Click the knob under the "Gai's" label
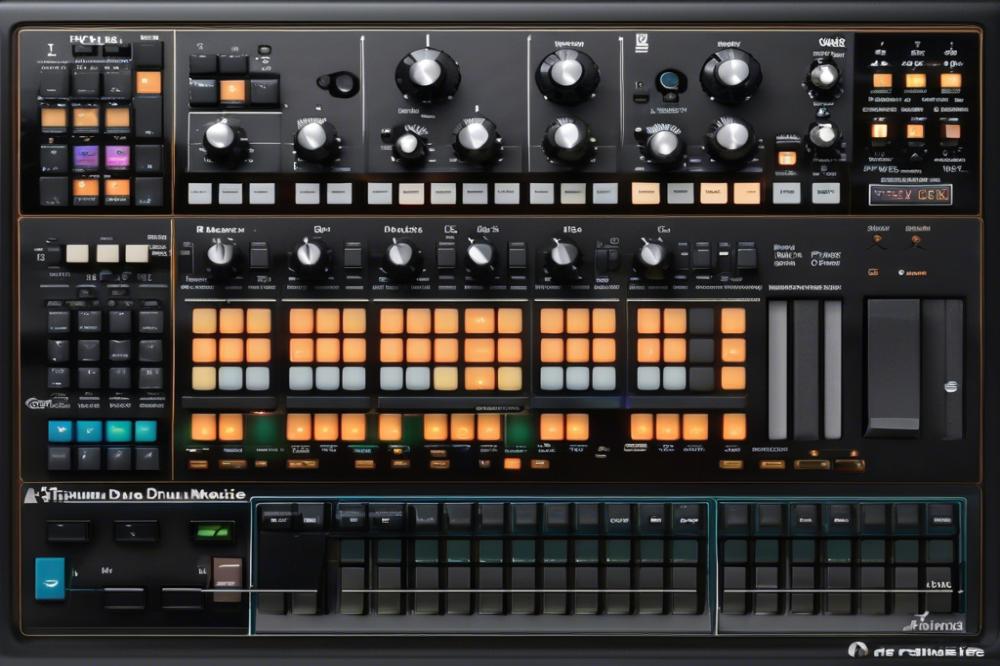This screenshot has width=1000, height=666. [x=482, y=253]
